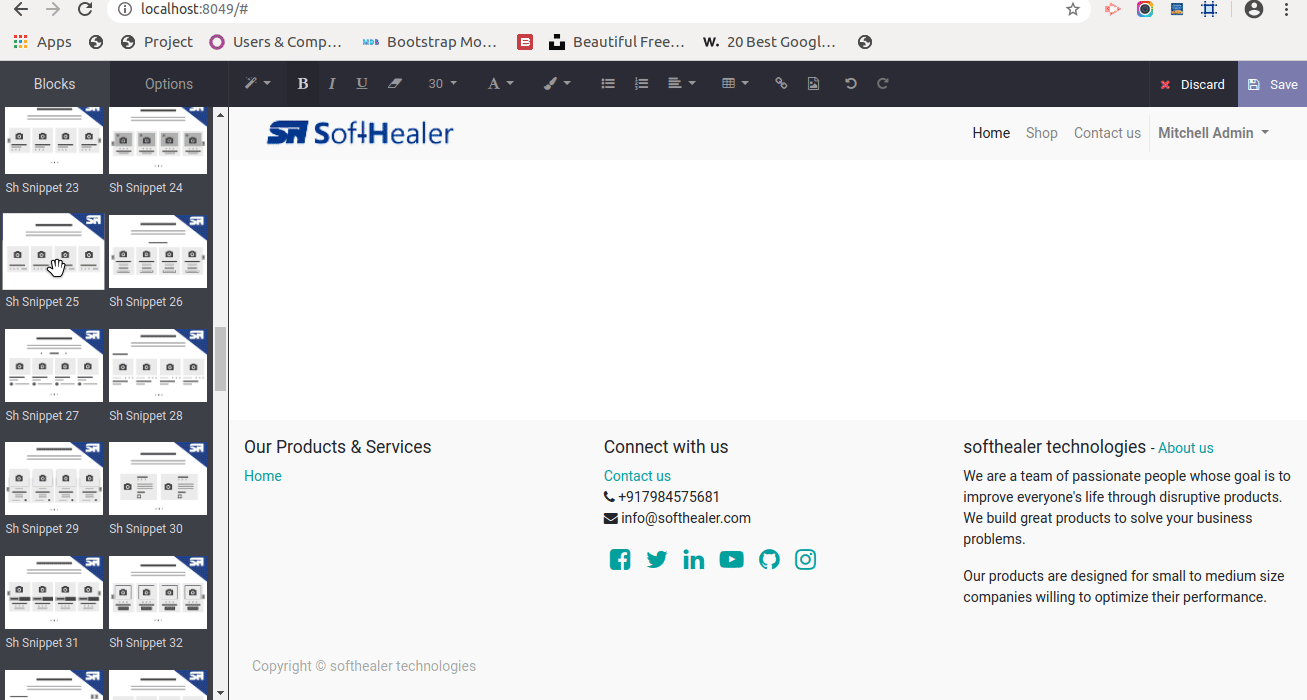
Task: Open the Users & Comp... bookmark
Action: (x=275, y=42)
